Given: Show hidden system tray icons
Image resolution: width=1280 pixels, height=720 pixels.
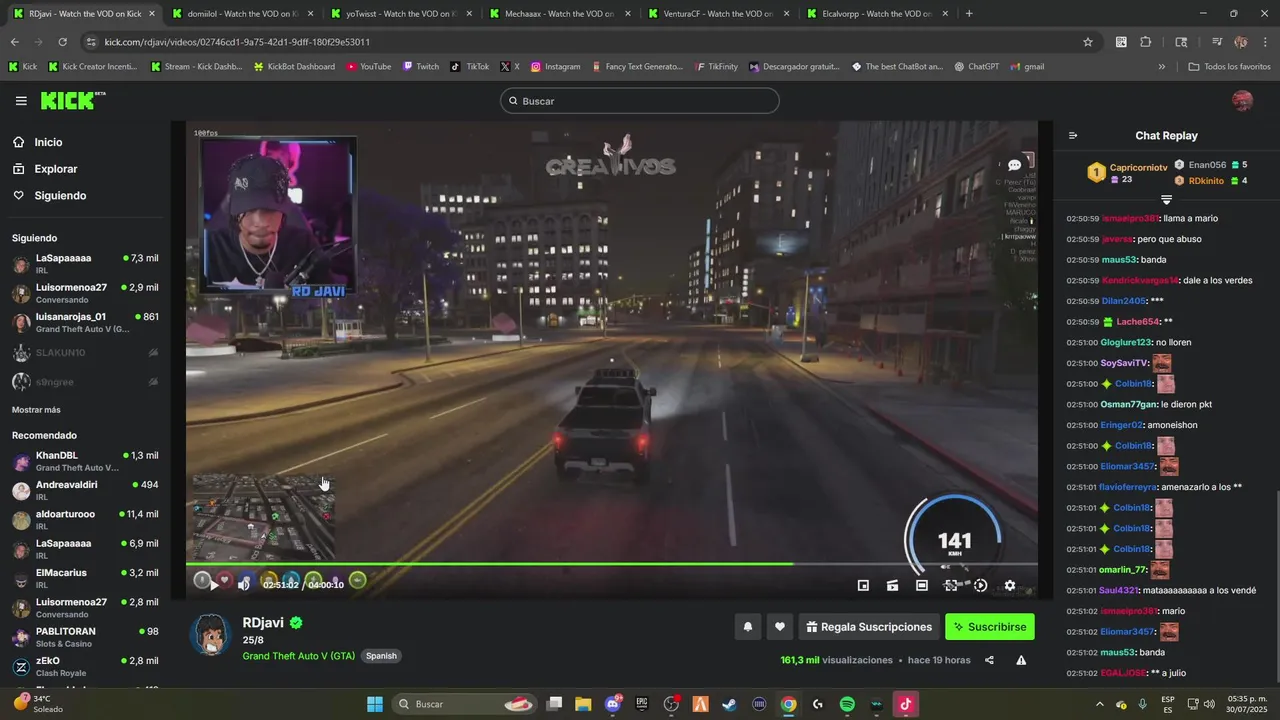Looking at the screenshot, I should [1100, 704].
